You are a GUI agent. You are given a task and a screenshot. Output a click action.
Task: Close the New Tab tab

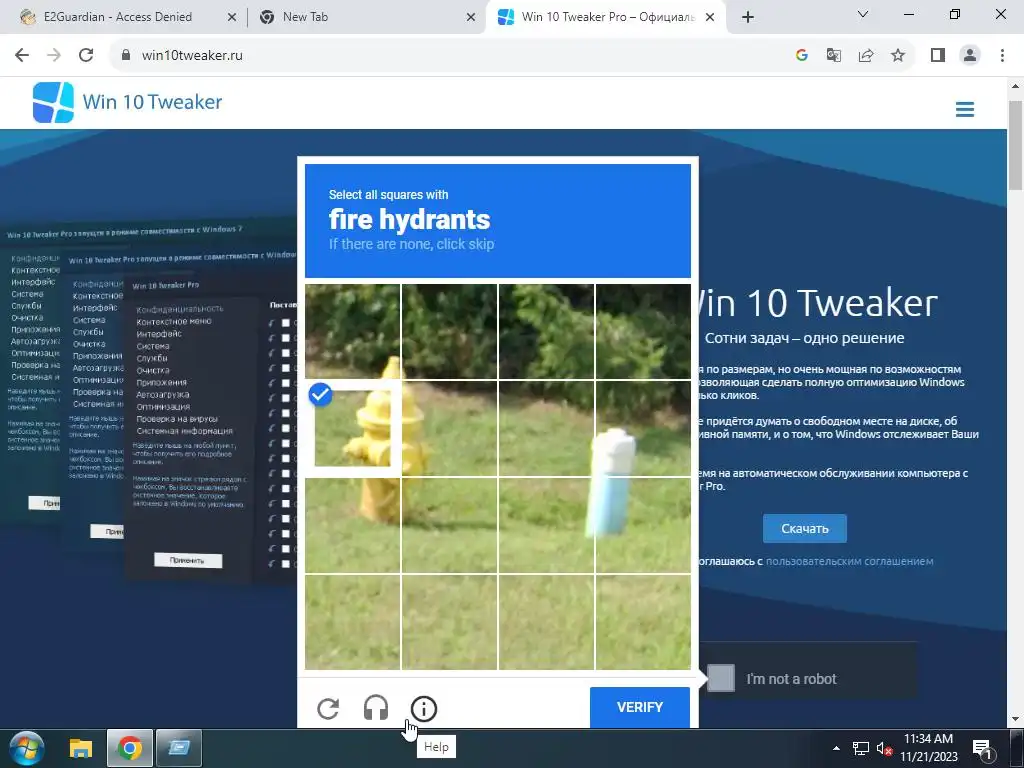[x=471, y=18]
